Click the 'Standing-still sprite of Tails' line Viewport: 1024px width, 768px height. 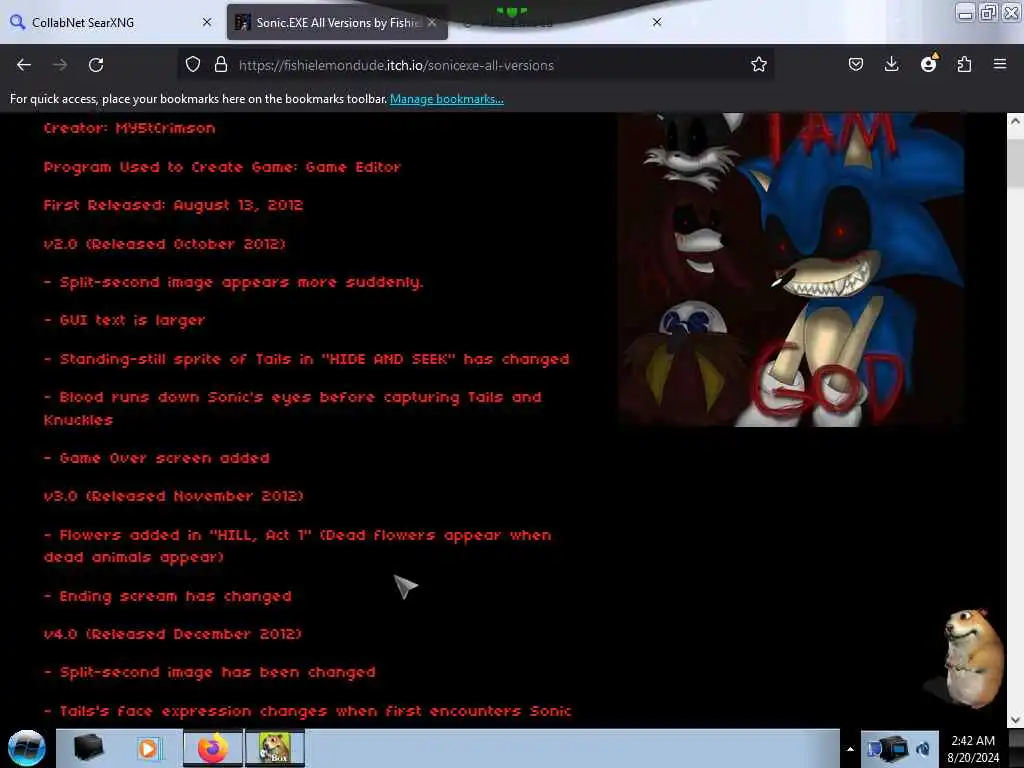[306, 359]
